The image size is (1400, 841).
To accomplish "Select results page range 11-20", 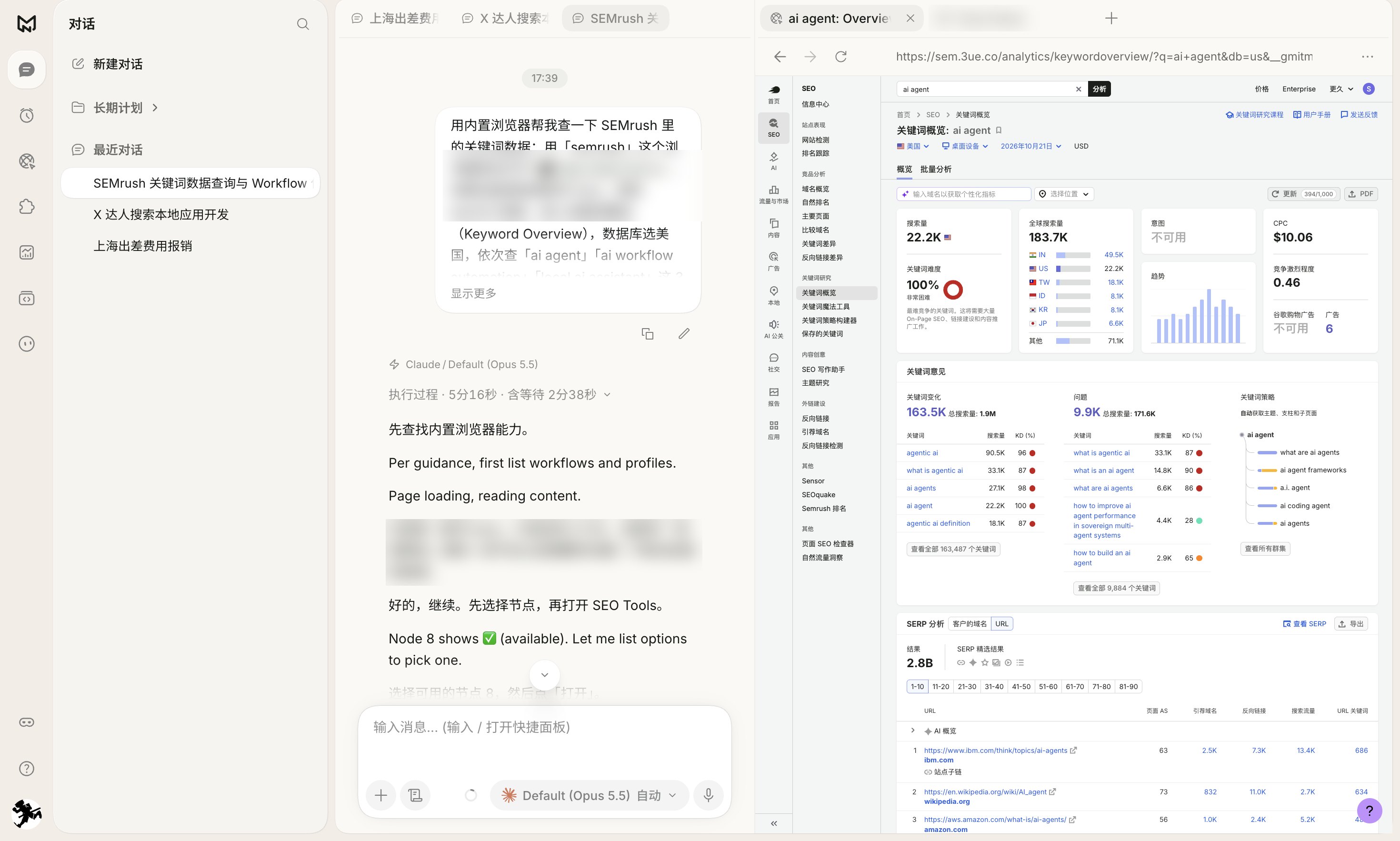I will 940,686.
